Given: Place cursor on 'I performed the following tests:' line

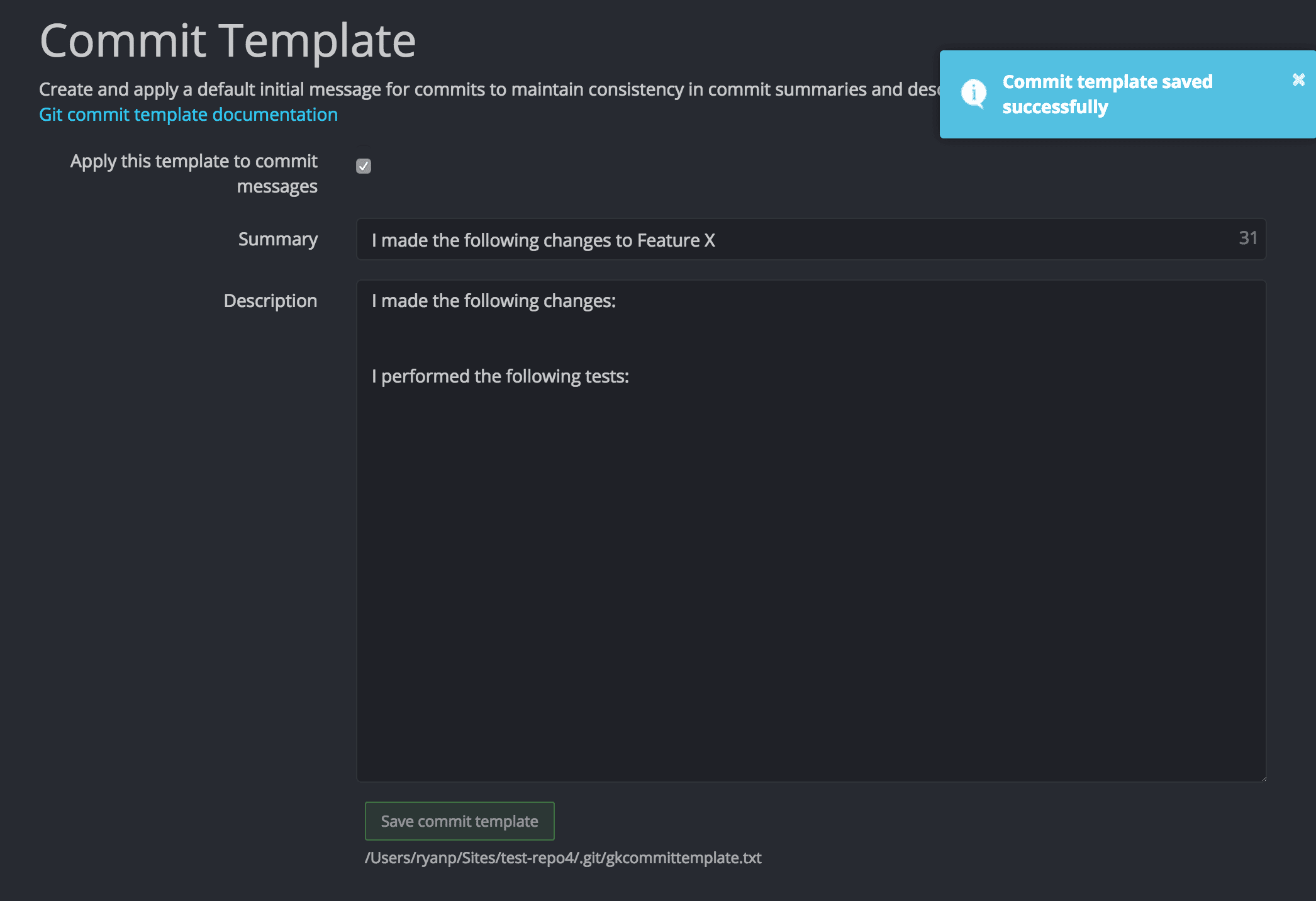Looking at the screenshot, I should pos(500,377).
